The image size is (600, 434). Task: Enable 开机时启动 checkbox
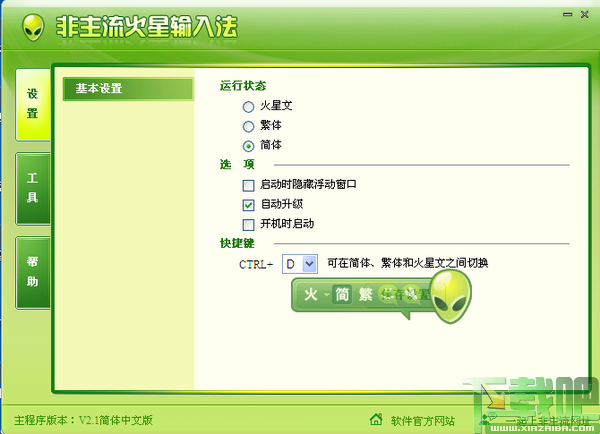[x=248, y=224]
